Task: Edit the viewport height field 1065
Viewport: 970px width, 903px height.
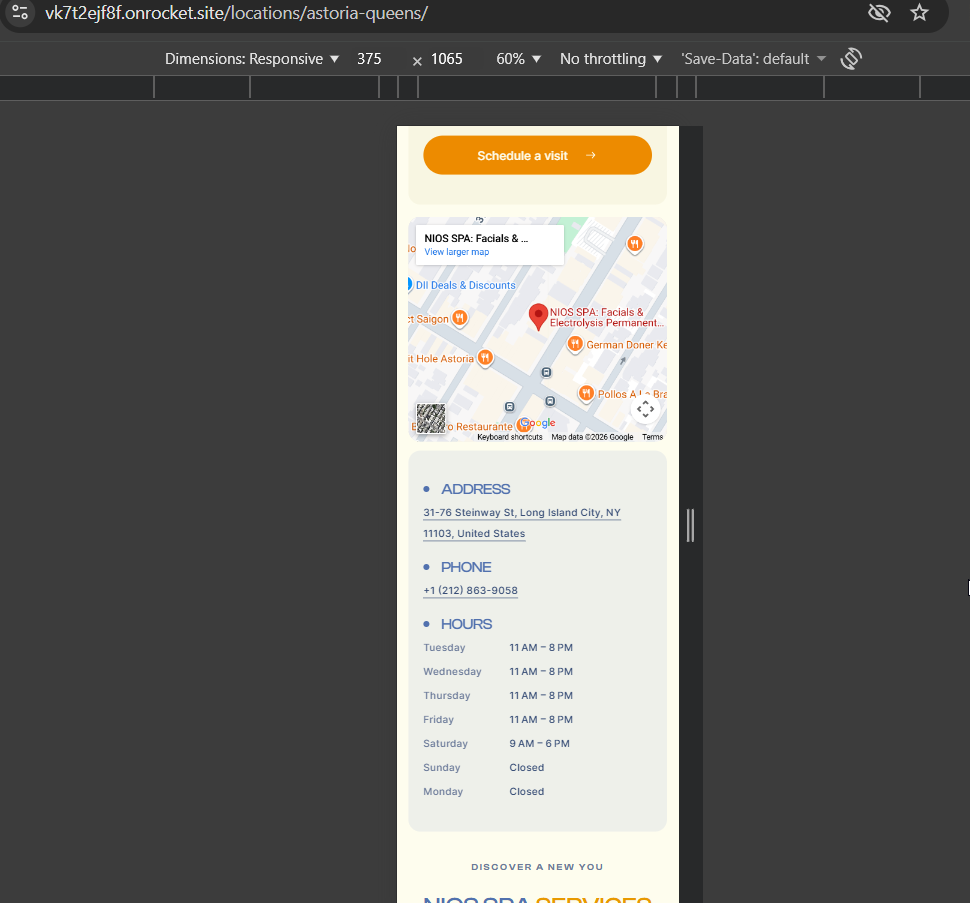Action: pos(447,59)
